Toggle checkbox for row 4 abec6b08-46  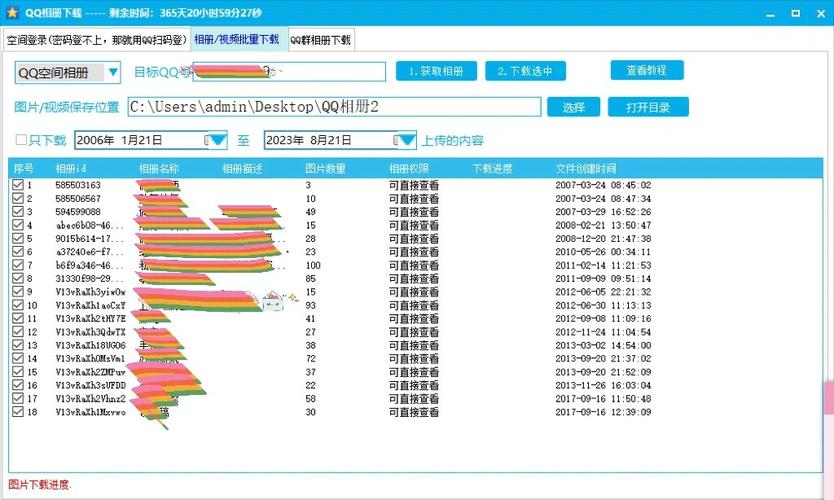[18, 224]
